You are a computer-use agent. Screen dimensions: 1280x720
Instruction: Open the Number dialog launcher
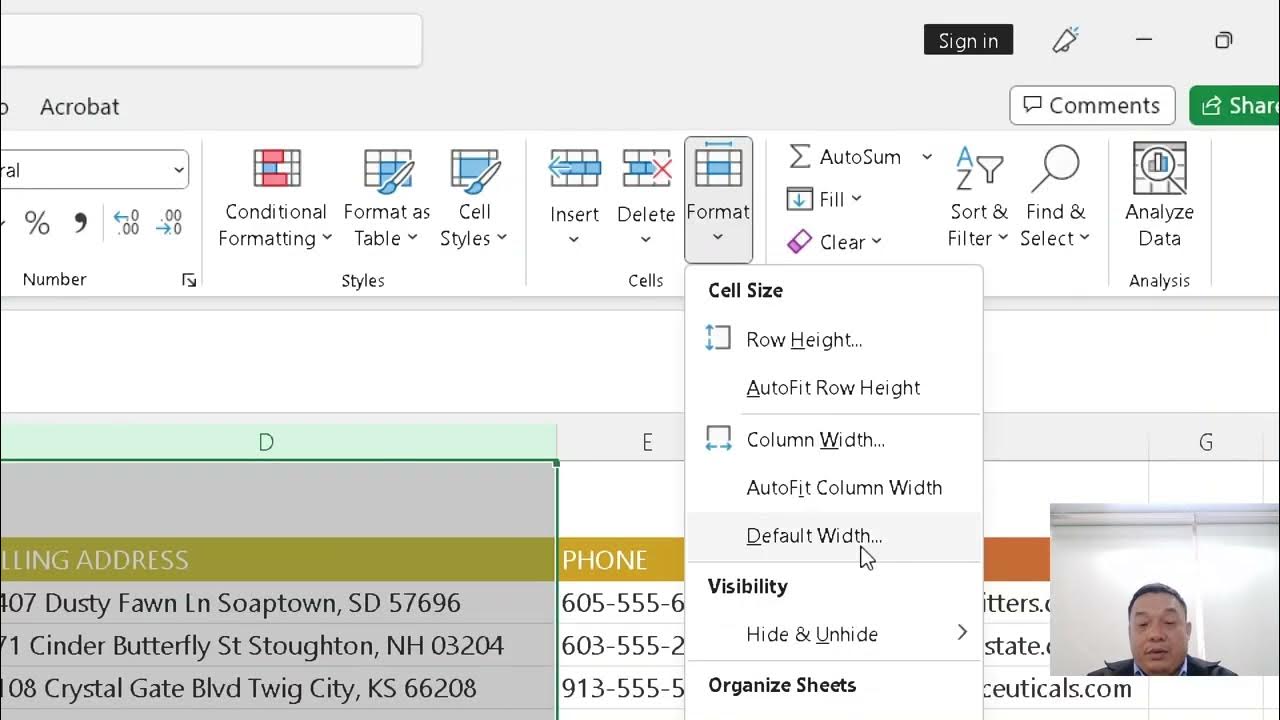[189, 281]
